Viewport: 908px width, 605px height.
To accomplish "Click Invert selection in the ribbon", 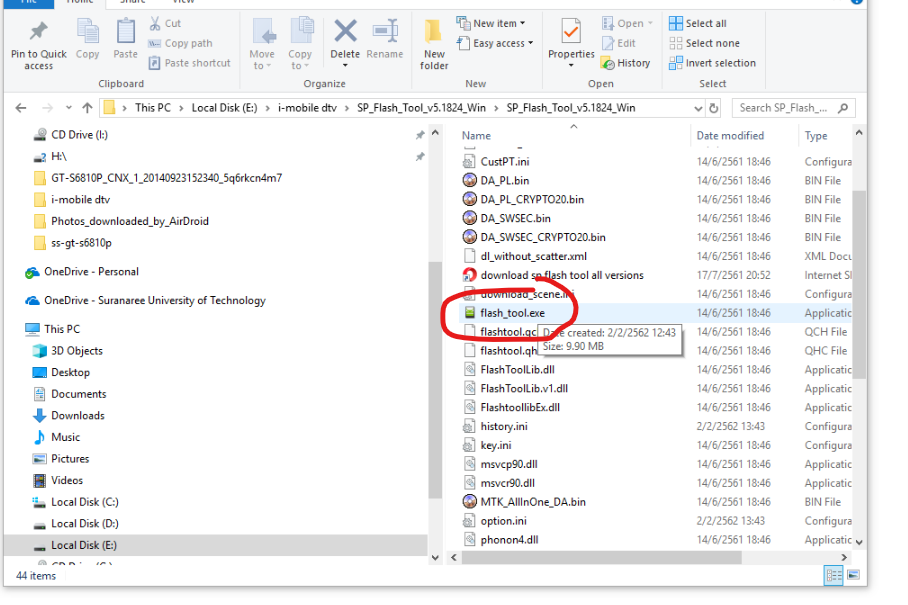I will point(712,63).
